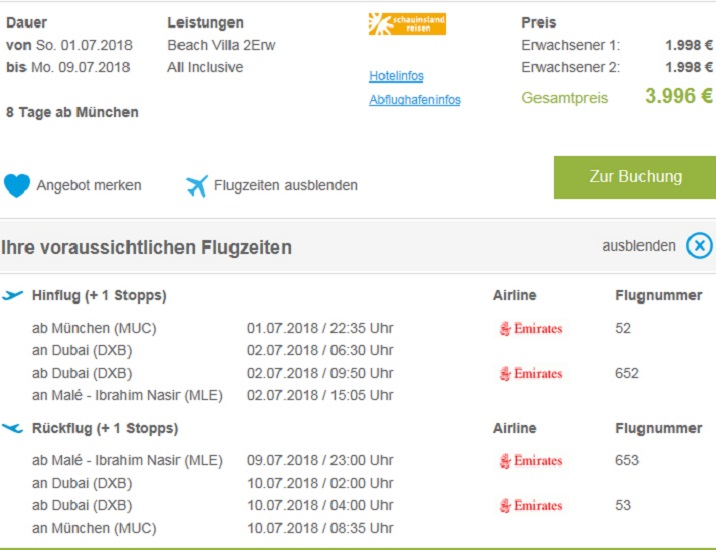Viewport: 716px width, 550px height.
Task: Click the airplane icon beside Flugzeiten ausblenden
Action: point(196,186)
